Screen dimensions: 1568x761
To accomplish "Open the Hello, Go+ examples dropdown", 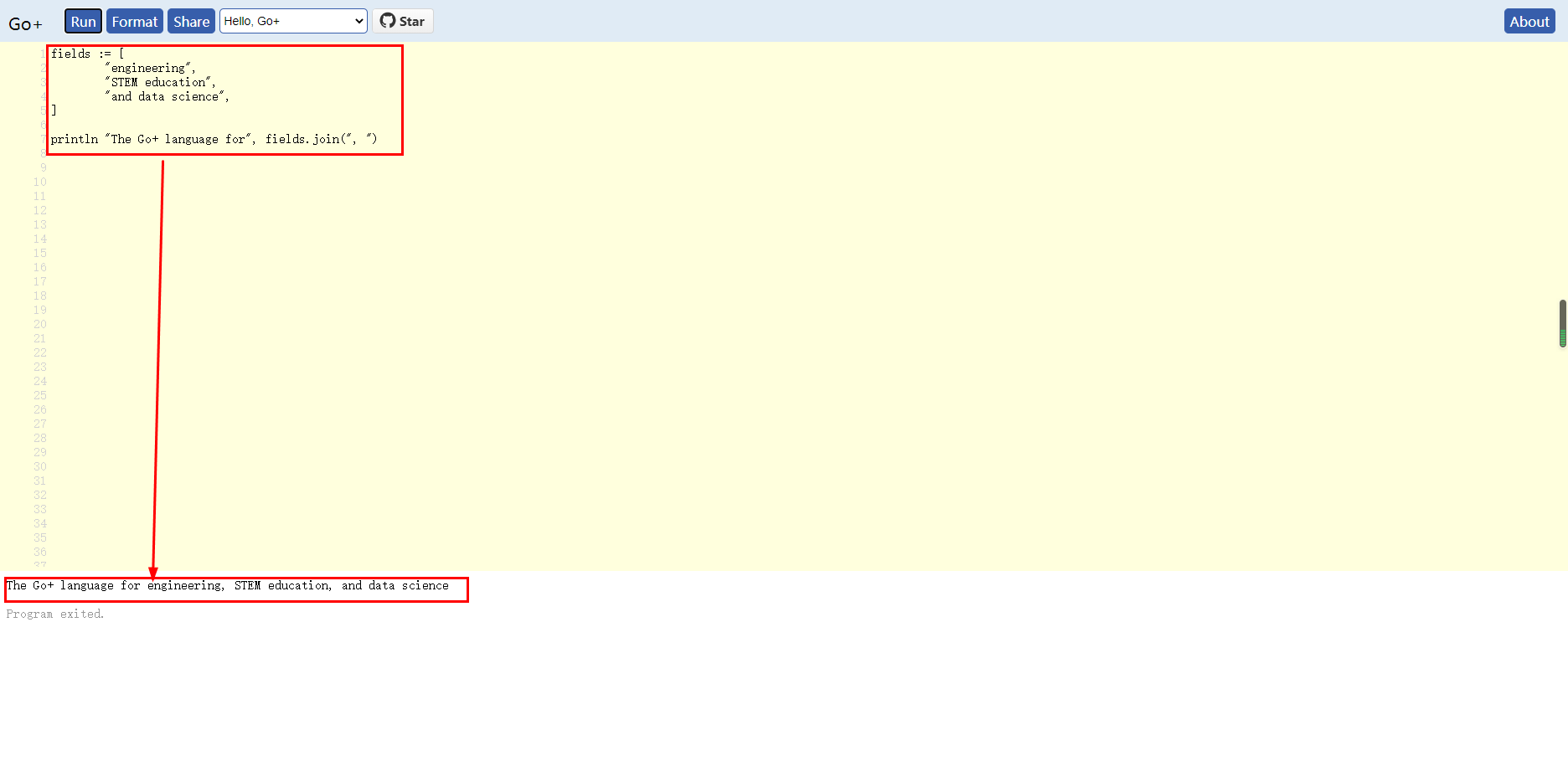I will 293,21.
